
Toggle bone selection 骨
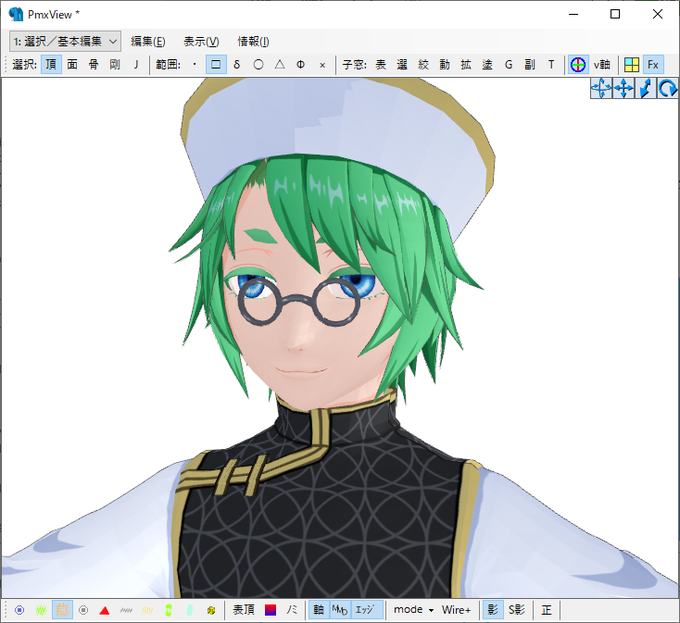coord(94,65)
